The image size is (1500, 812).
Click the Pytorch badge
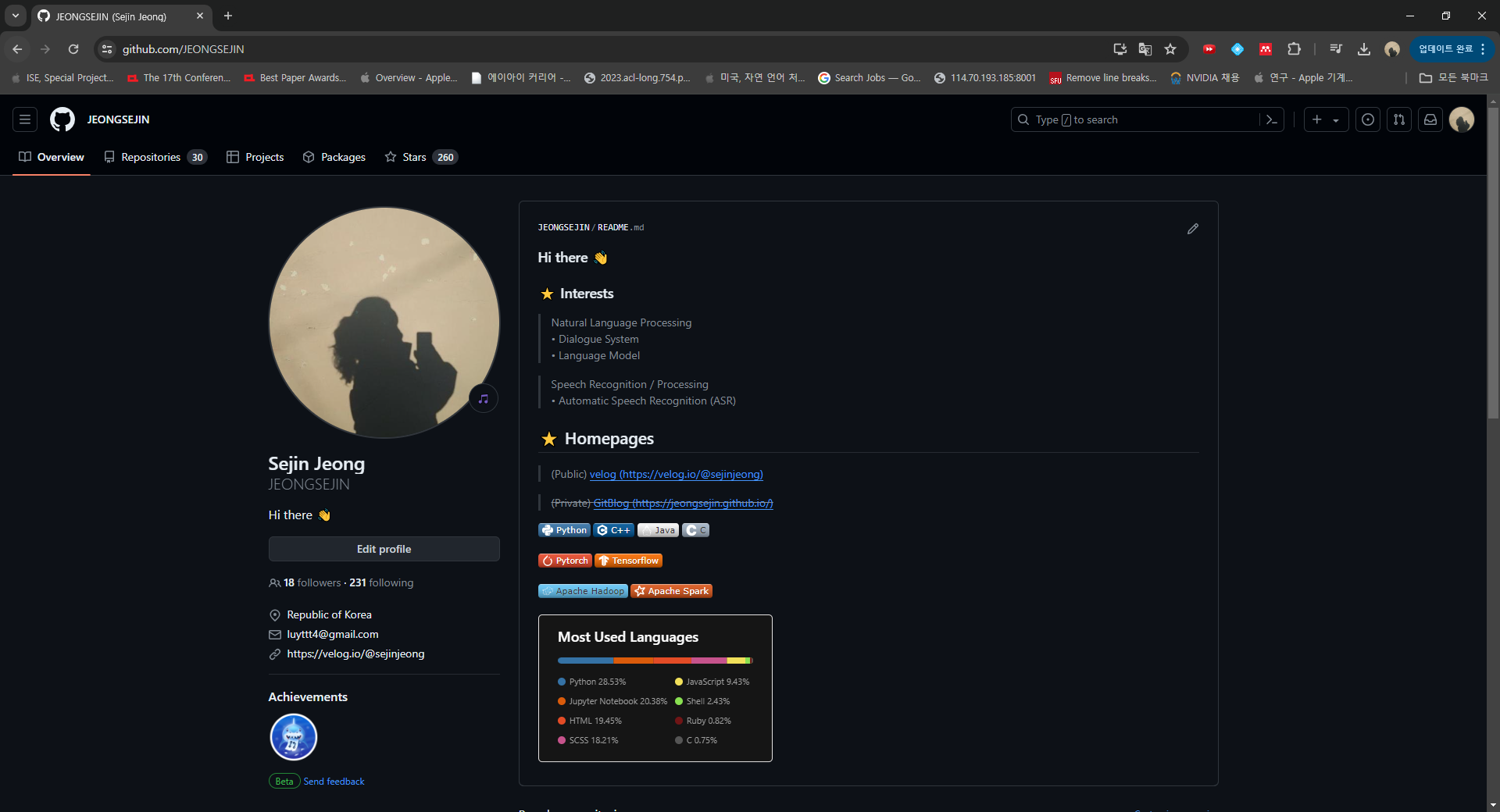click(x=565, y=561)
